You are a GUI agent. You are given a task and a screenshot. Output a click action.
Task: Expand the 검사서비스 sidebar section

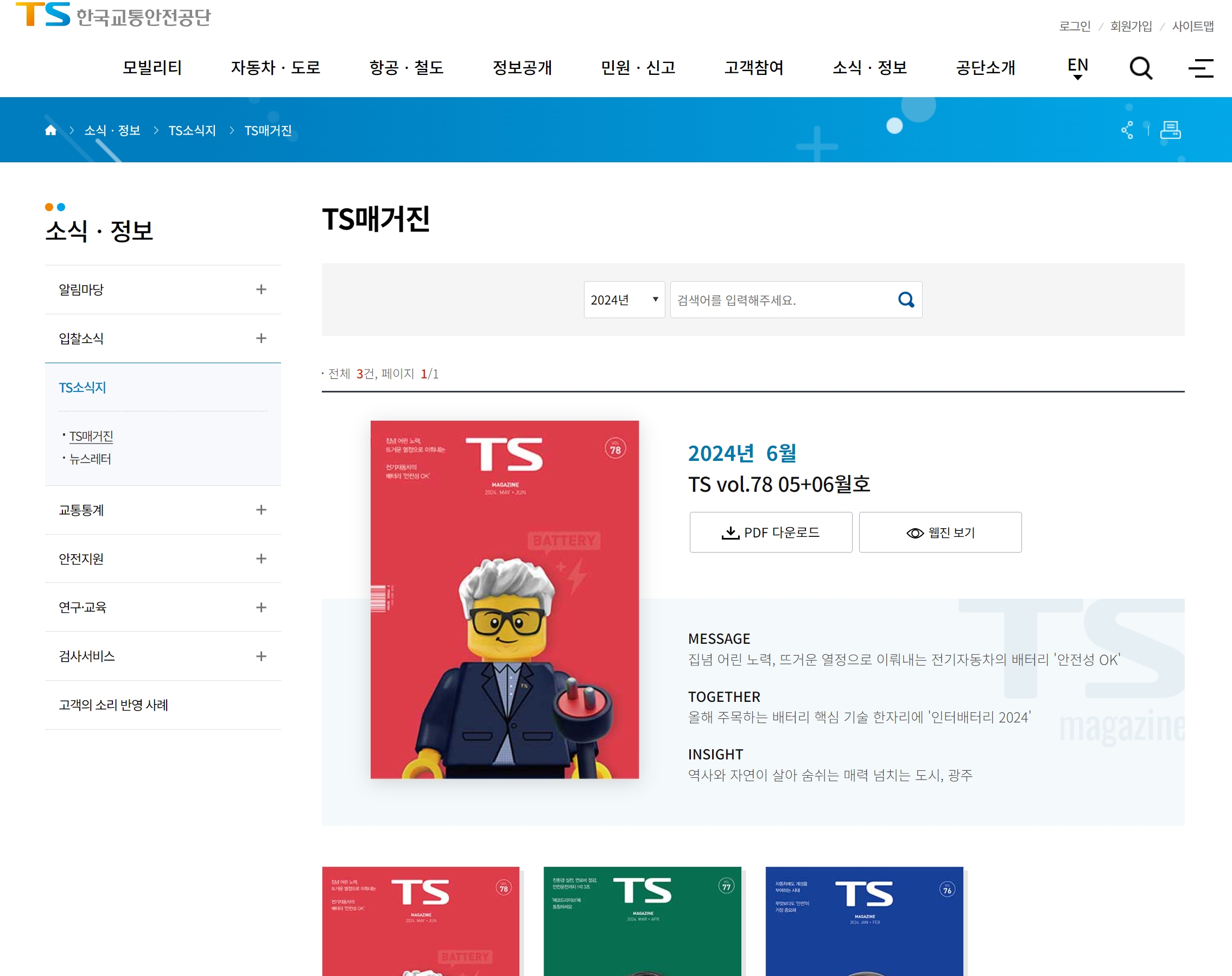[x=261, y=656]
